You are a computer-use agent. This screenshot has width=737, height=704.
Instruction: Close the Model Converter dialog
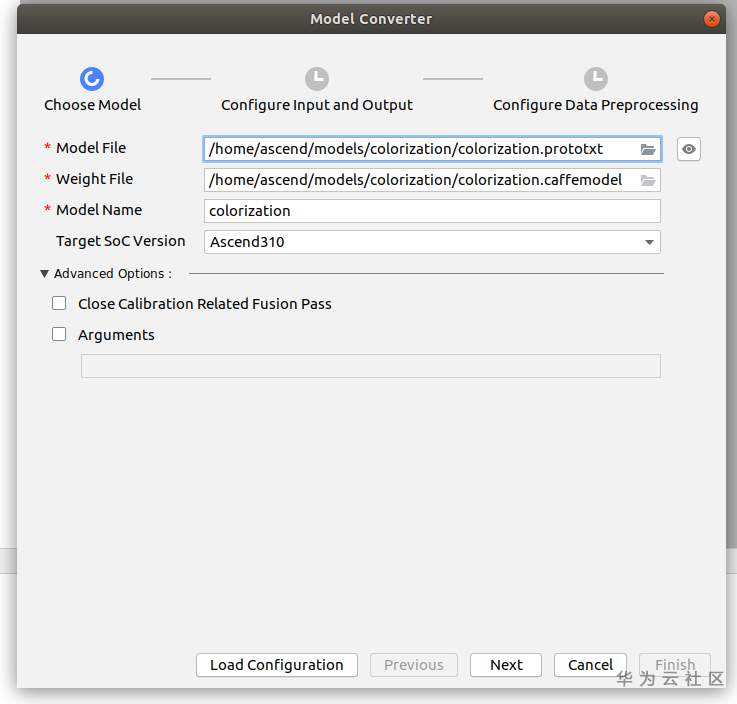pos(711,19)
